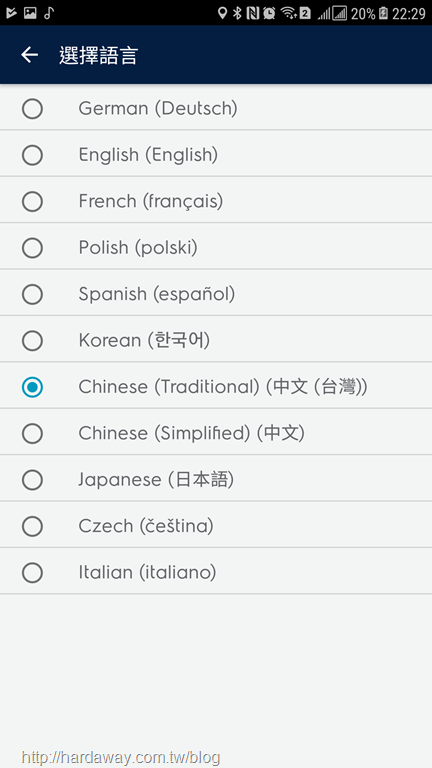The image size is (432, 768).
Task: Tap the image notification icon in status bar
Action: click(30, 13)
